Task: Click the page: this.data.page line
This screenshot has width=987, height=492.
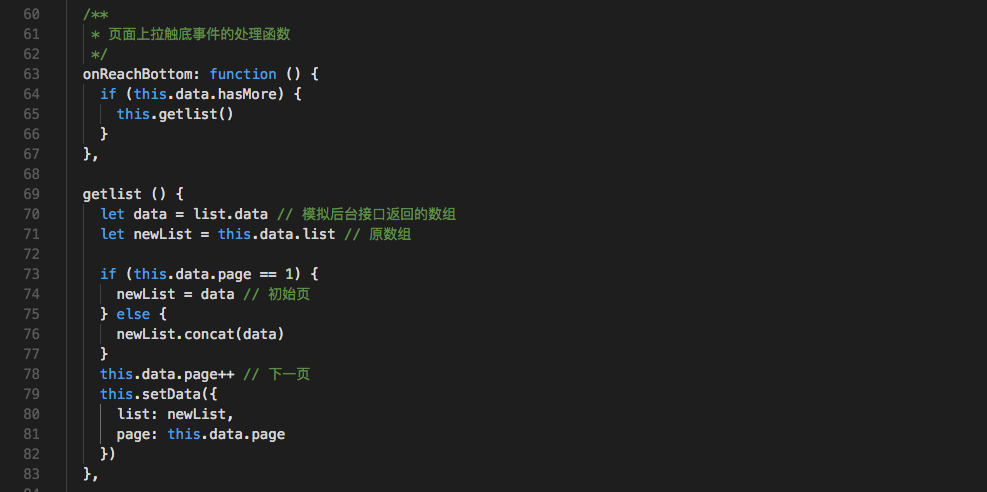Action: (x=201, y=435)
